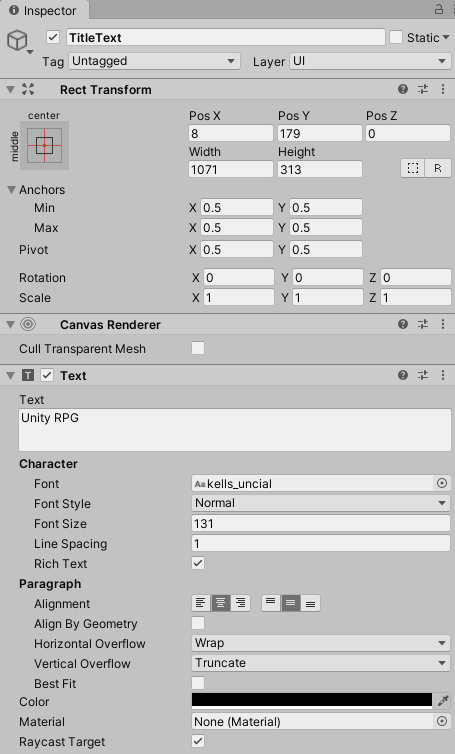455x754 pixels.
Task: Click the Rotation Z field
Action: point(416,277)
